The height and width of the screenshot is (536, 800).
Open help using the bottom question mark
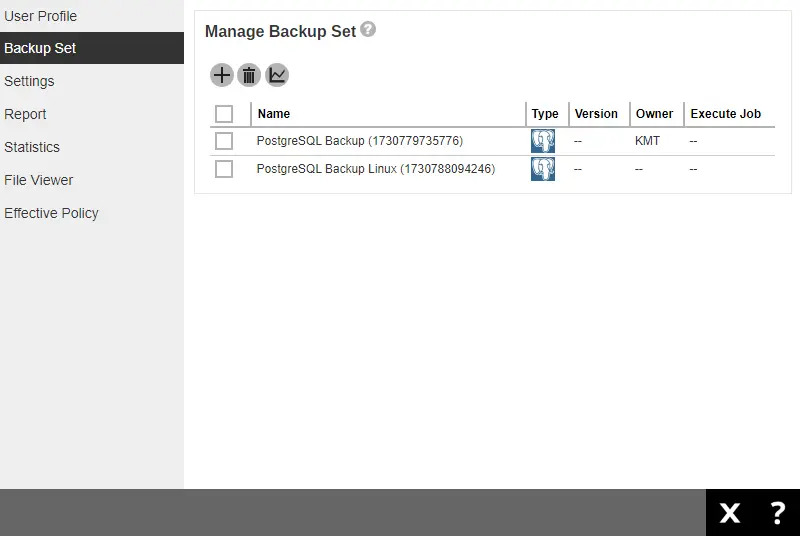click(777, 513)
